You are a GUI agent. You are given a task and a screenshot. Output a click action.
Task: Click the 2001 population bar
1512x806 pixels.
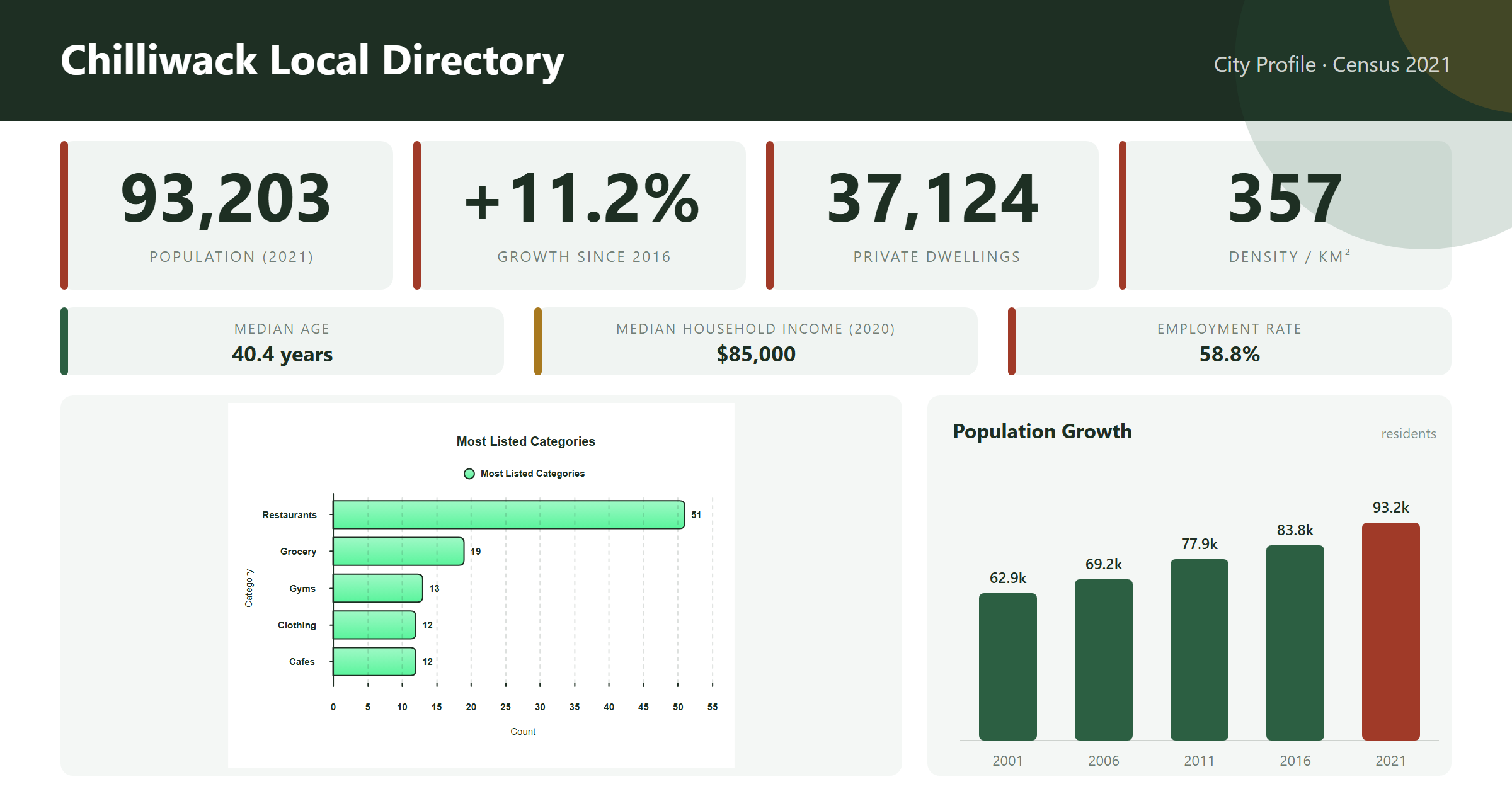click(x=1008, y=667)
